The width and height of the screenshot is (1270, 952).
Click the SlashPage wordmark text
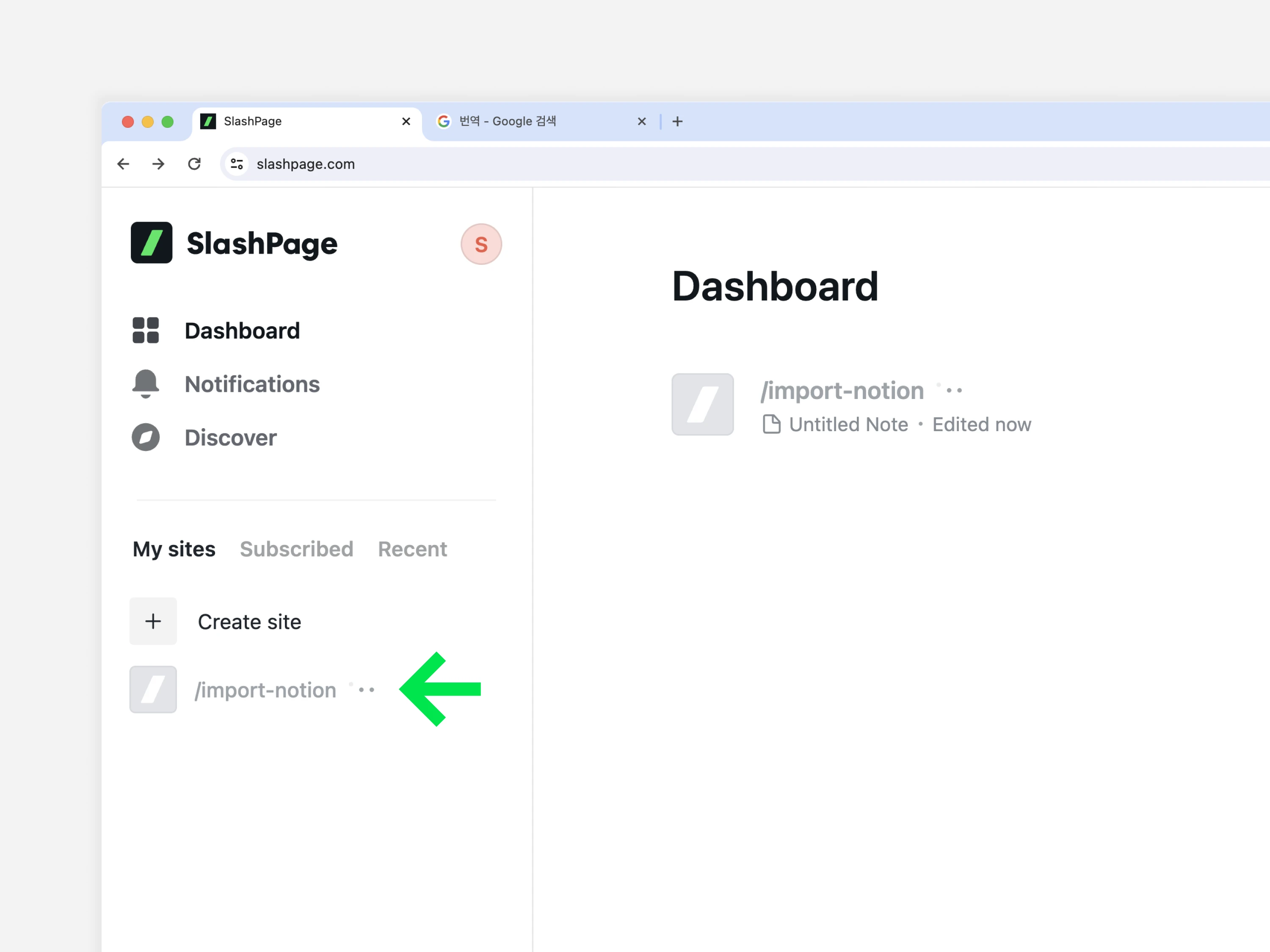[x=262, y=245]
